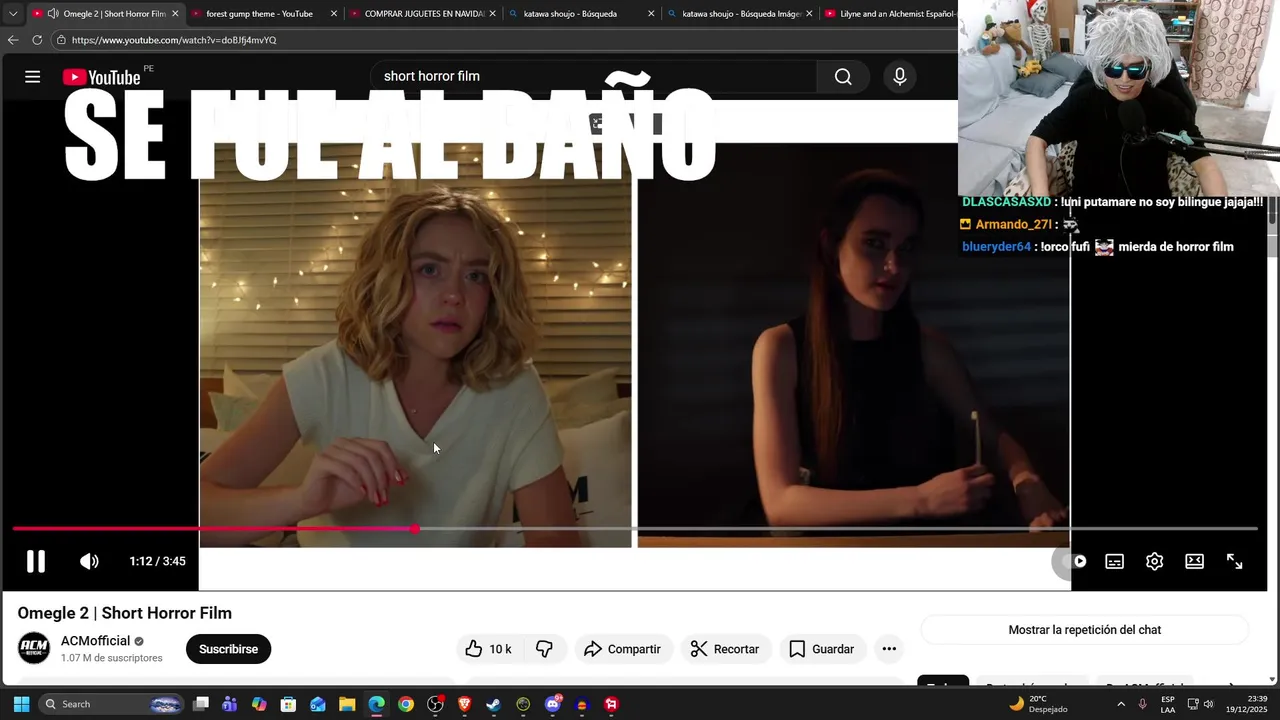Open the ACMofficial channel name link
The height and width of the screenshot is (720, 1280).
pyautogui.click(x=96, y=641)
